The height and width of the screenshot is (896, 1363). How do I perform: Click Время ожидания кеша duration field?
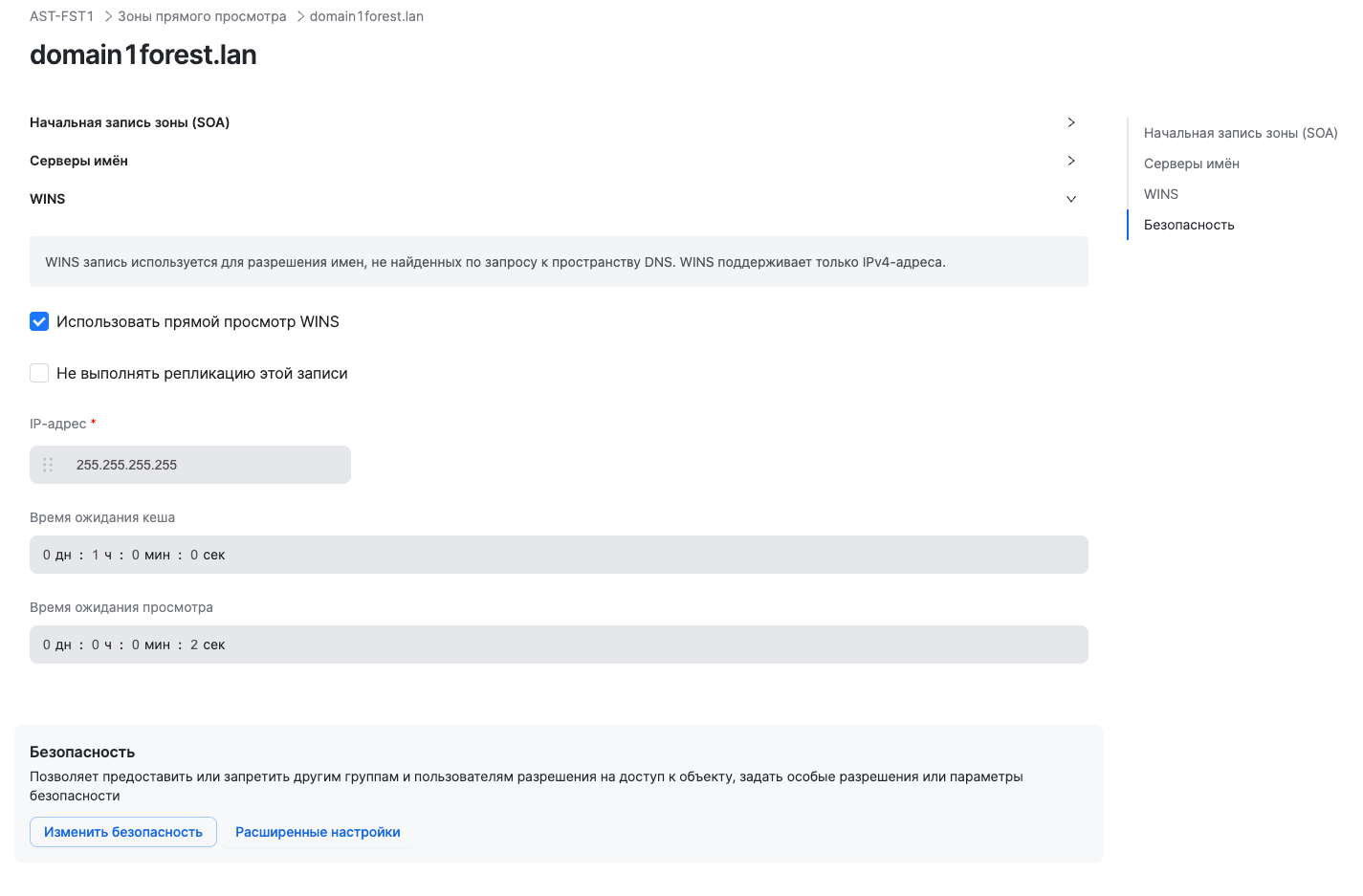click(x=559, y=555)
